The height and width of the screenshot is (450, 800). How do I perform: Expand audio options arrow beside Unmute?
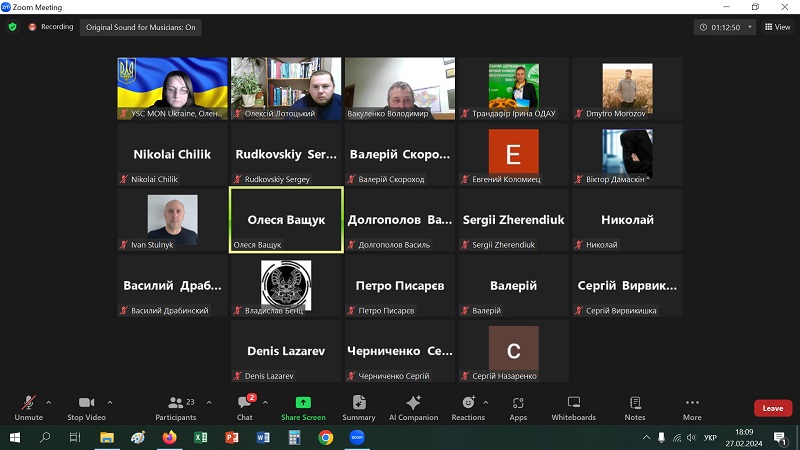[49, 402]
